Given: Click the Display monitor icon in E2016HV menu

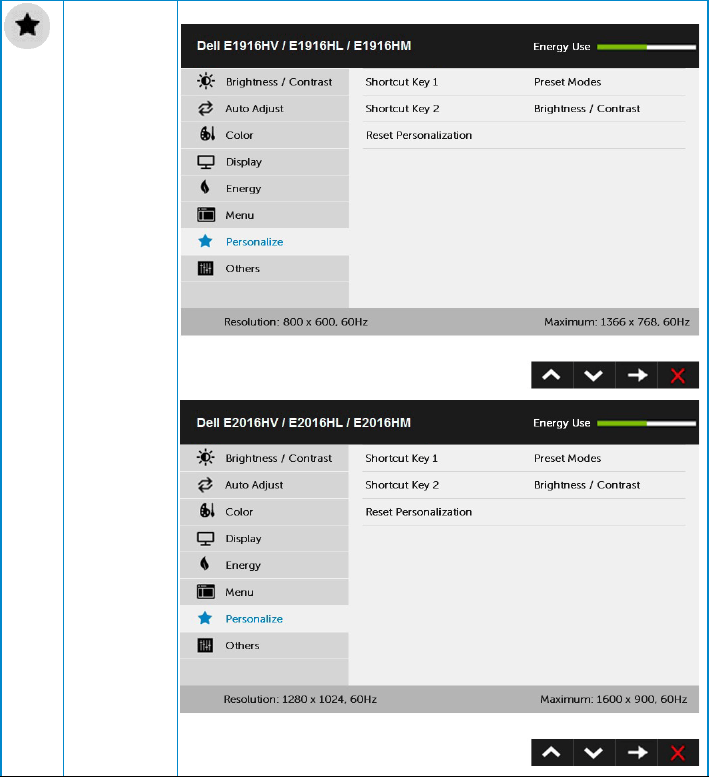Looking at the screenshot, I should [x=205, y=538].
